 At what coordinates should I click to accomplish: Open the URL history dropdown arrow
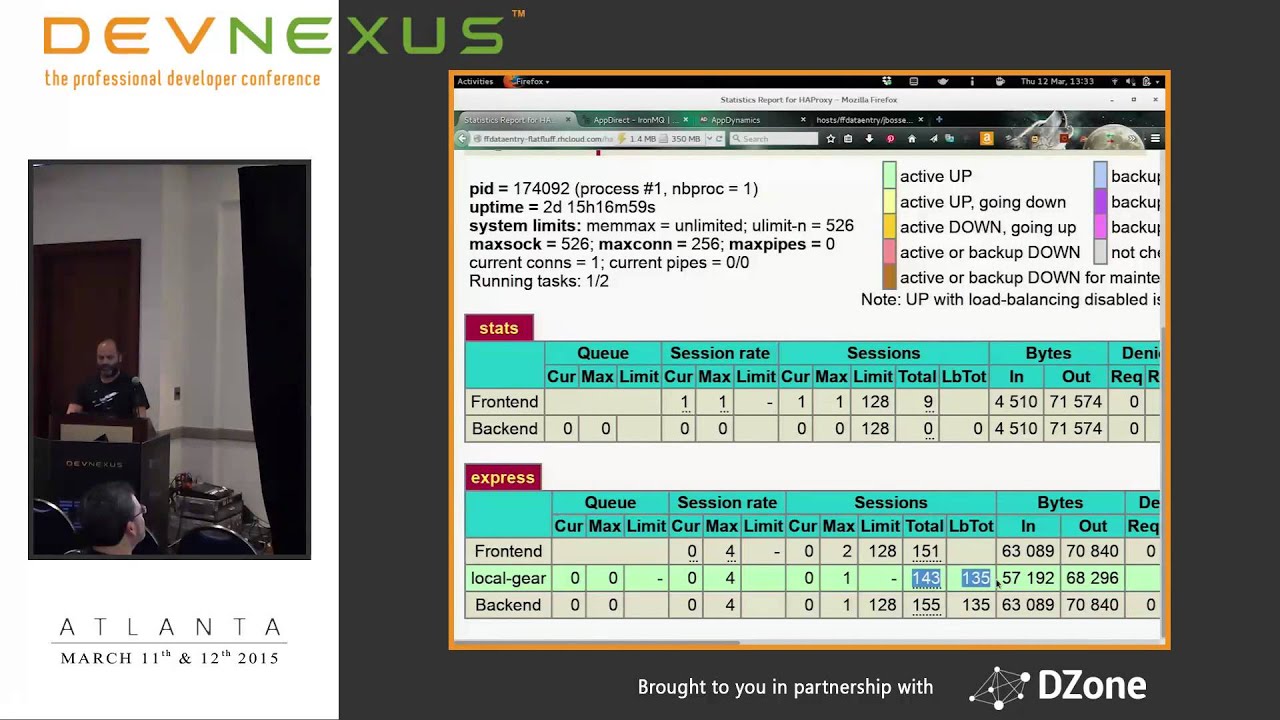pyautogui.click(x=709, y=139)
